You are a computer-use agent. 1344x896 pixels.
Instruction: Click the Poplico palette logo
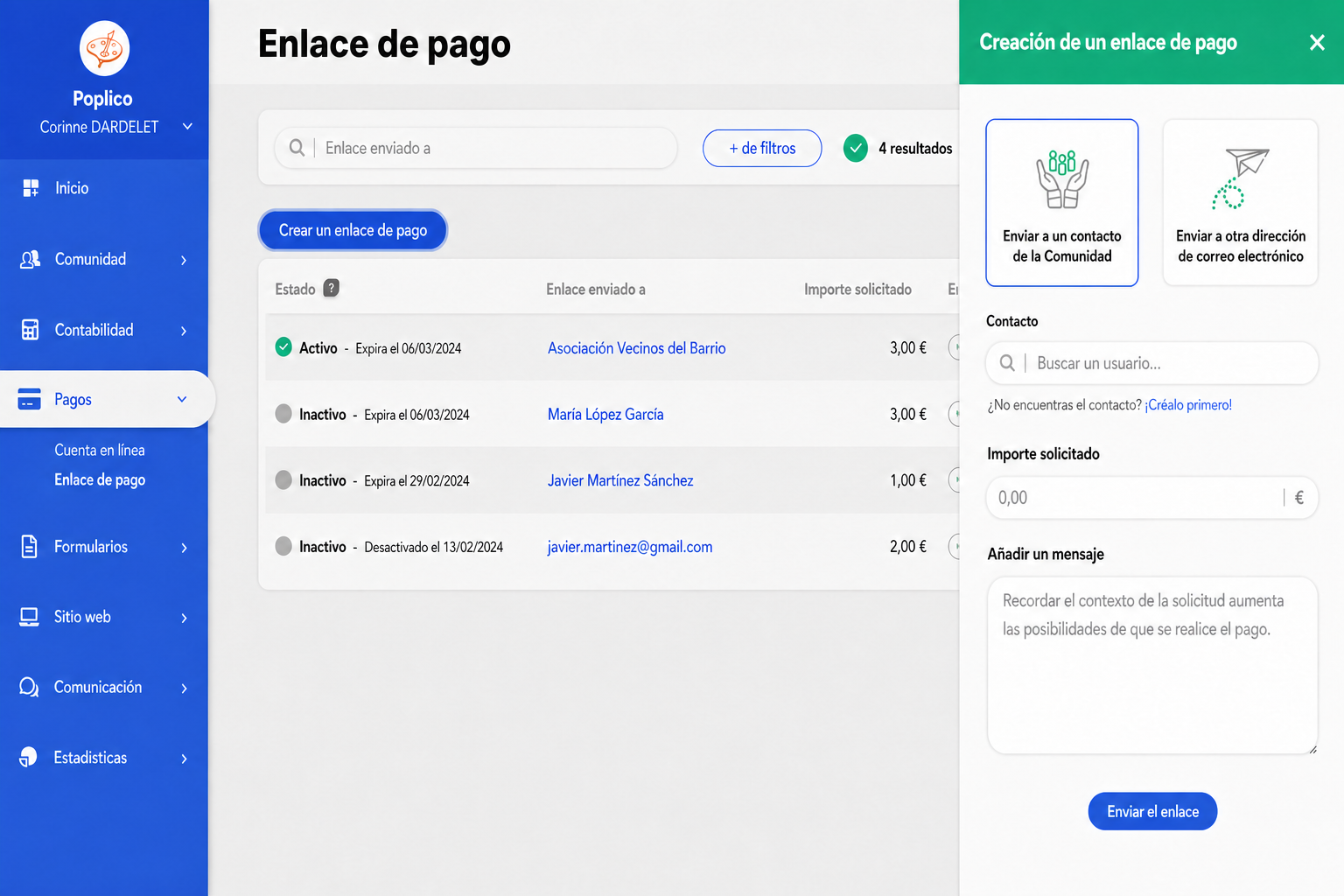click(x=104, y=48)
